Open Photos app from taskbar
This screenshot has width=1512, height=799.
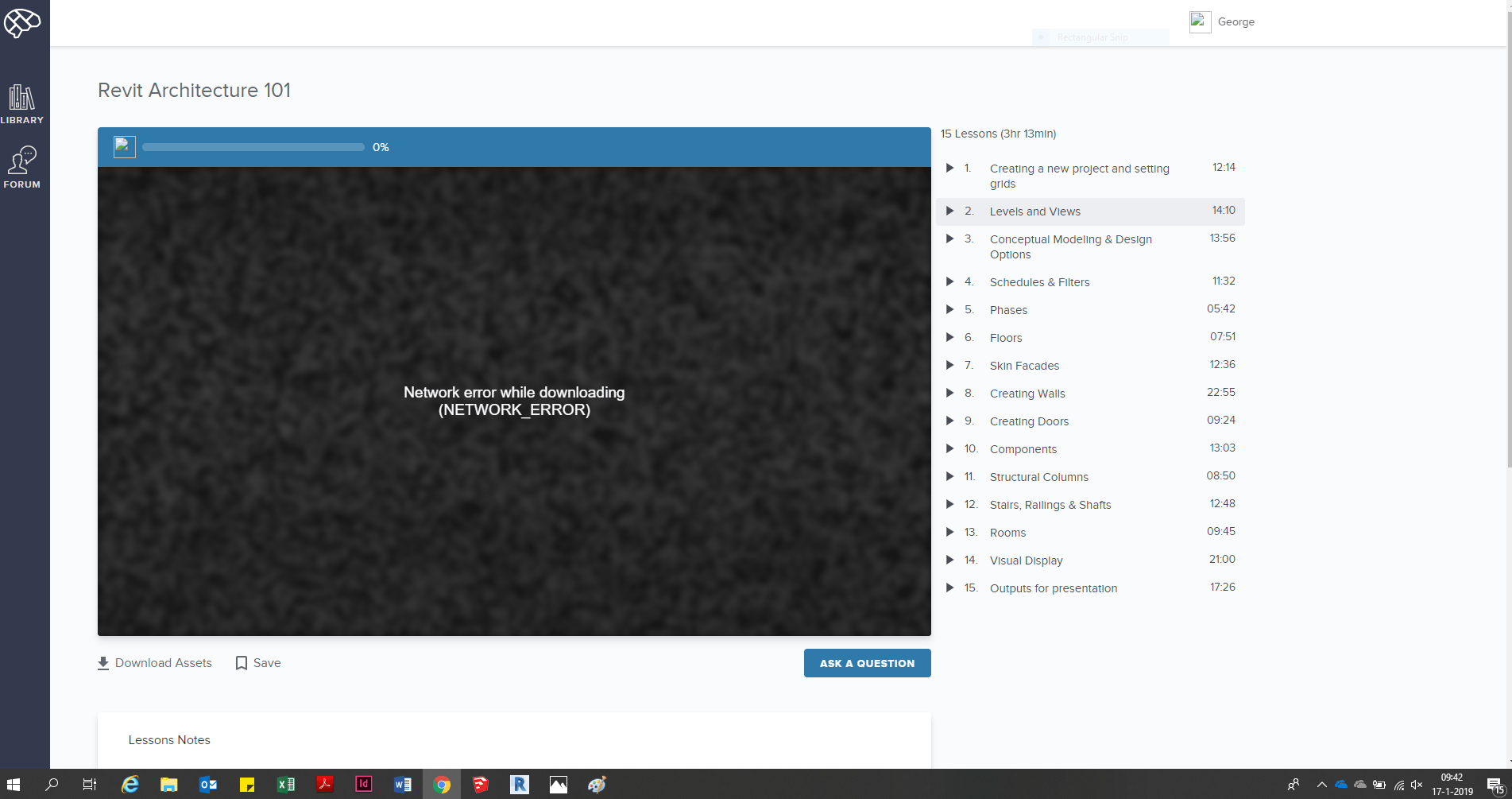click(x=559, y=785)
